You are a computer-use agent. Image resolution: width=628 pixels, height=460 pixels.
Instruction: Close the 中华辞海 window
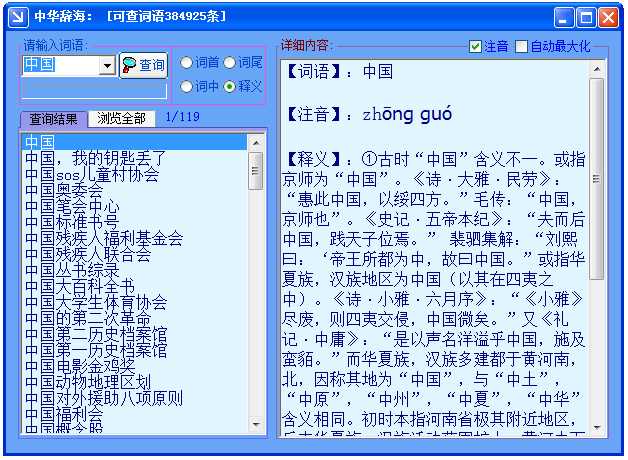pos(609,18)
